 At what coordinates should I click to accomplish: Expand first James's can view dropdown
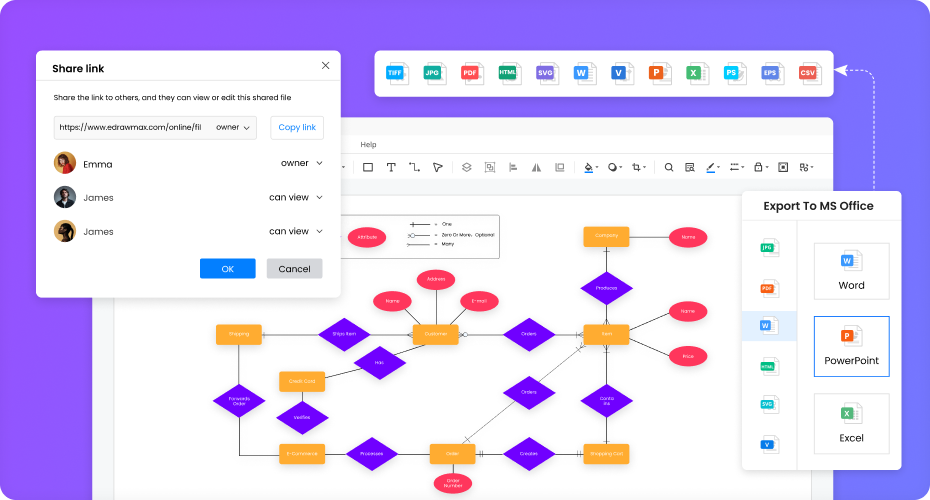pyautogui.click(x=295, y=197)
